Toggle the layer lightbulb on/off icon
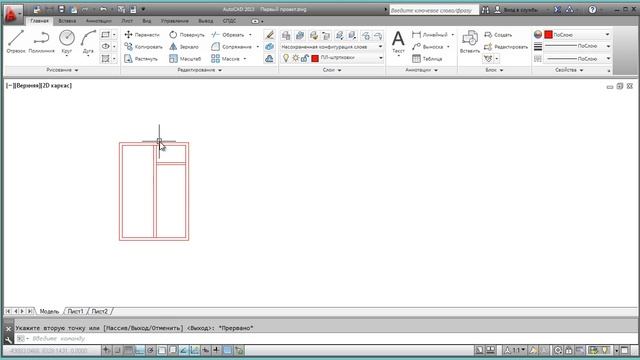Screen dimensions: 640x360 click(286, 58)
